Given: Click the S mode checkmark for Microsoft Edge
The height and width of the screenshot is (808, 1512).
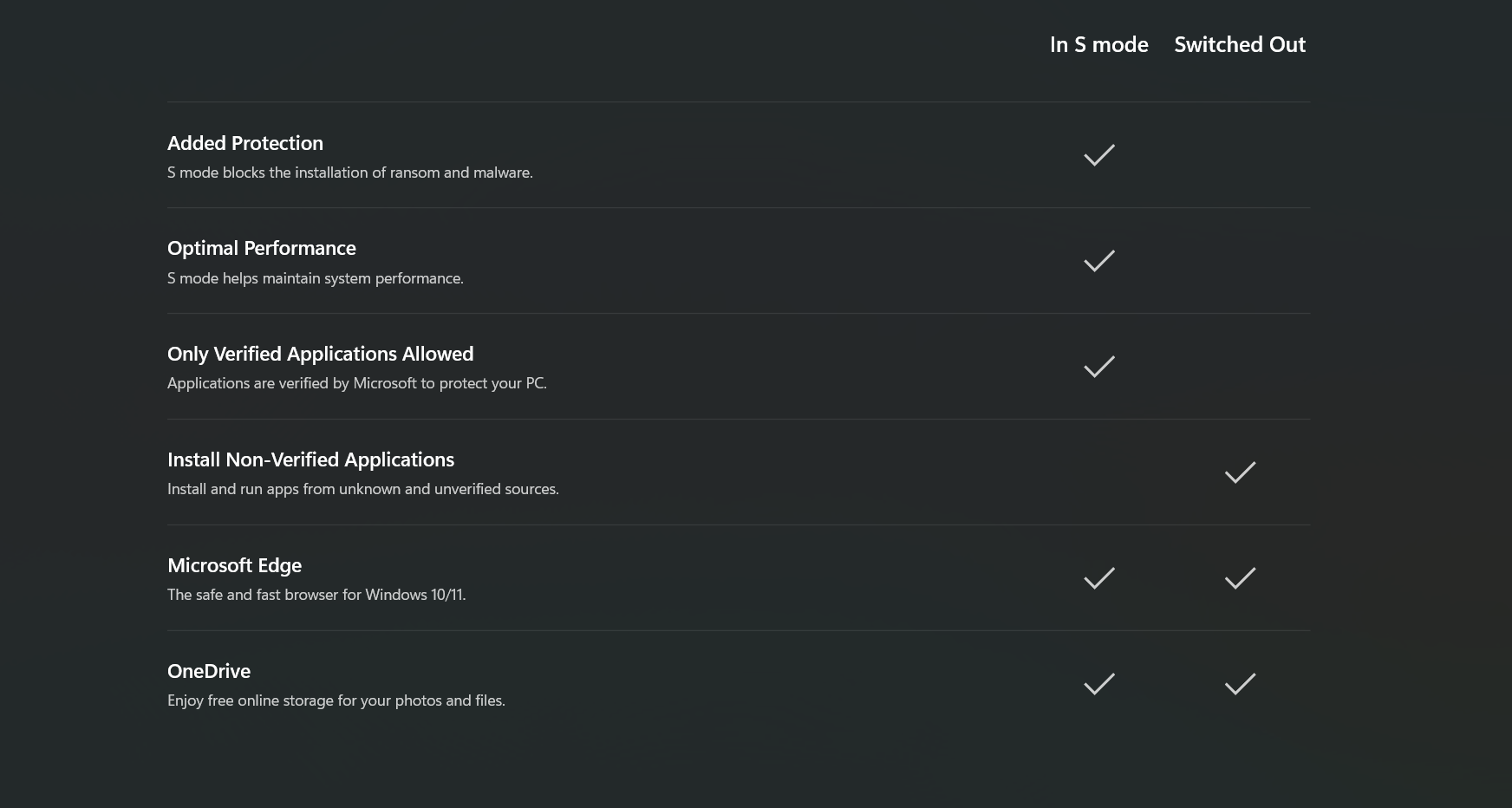Looking at the screenshot, I should [1098, 578].
